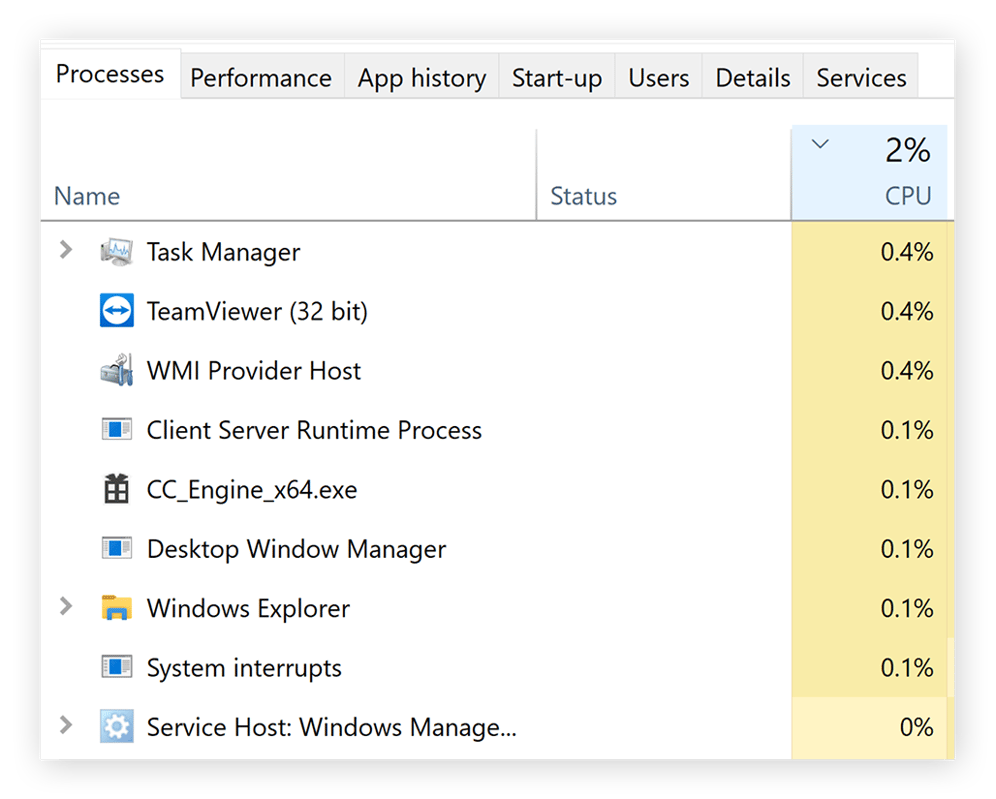
Task: Click the System interrupts icon
Action: click(x=117, y=667)
